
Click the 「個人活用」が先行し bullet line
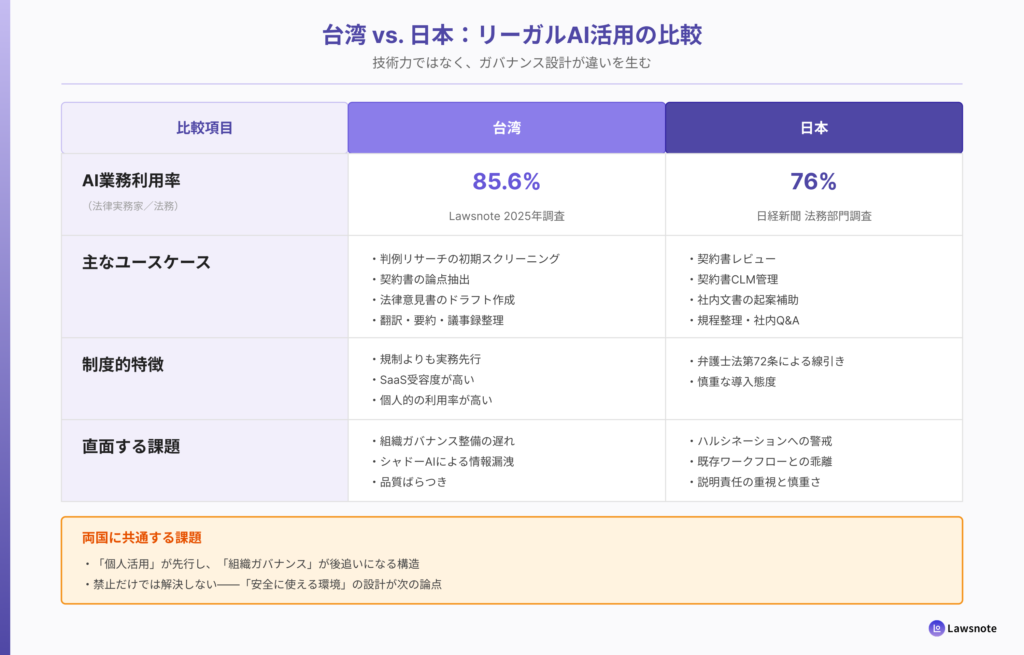[x=251, y=564]
